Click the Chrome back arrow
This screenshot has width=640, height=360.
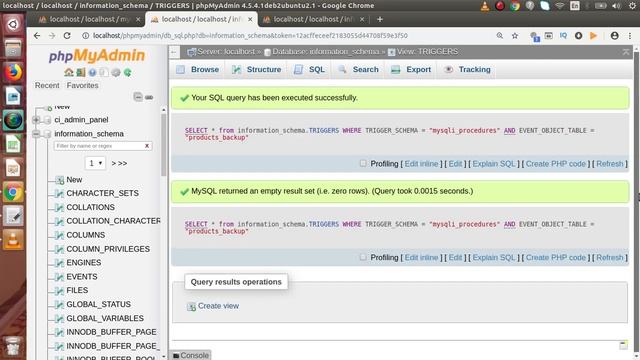tap(37, 36)
